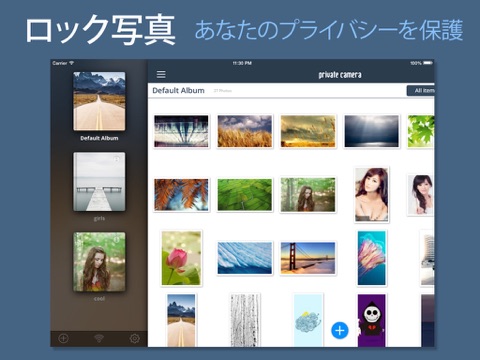Click the battery indicator in status bar
The width and height of the screenshot is (480, 360).
point(428,63)
